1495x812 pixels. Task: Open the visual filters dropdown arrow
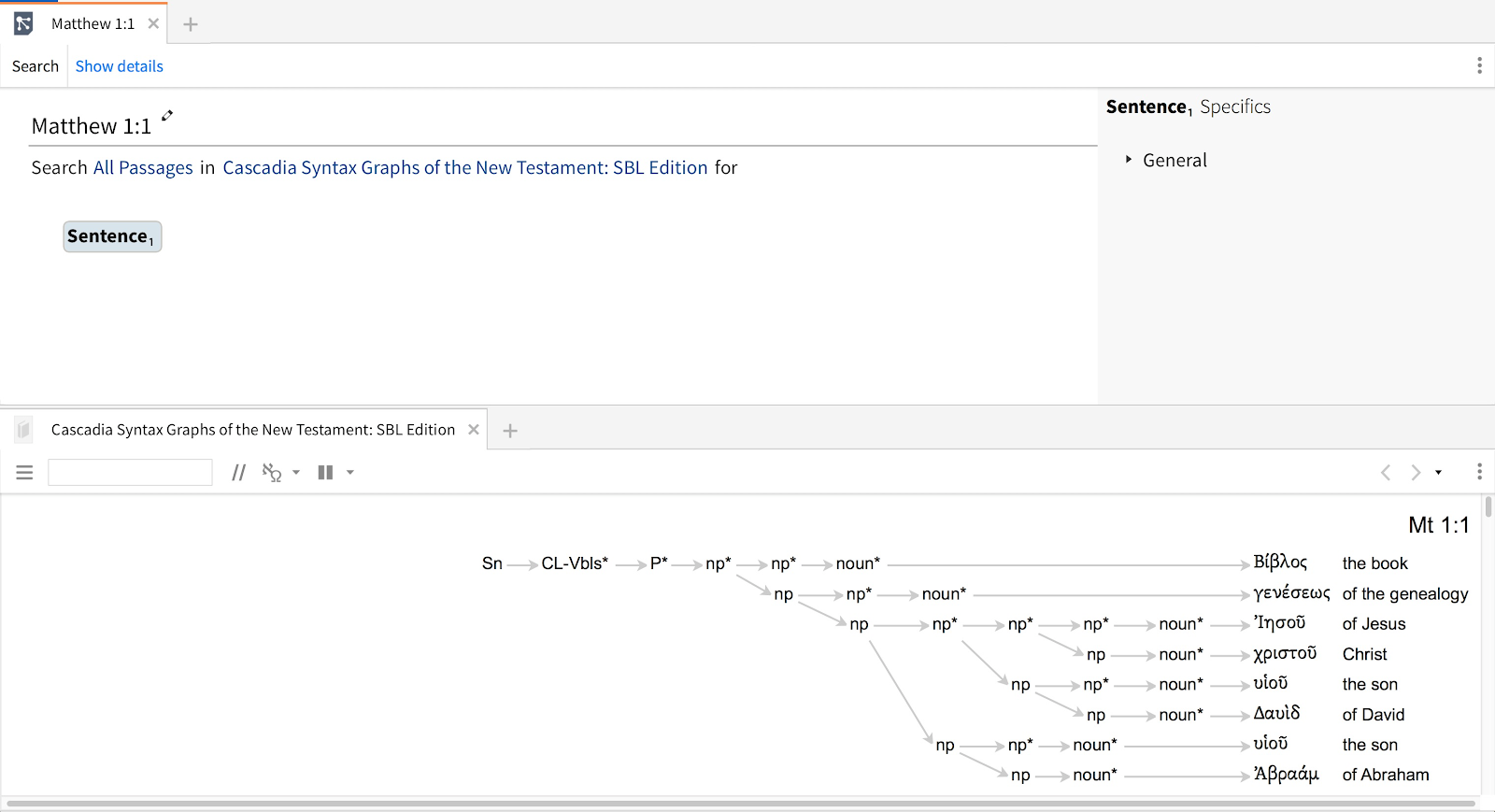click(296, 473)
